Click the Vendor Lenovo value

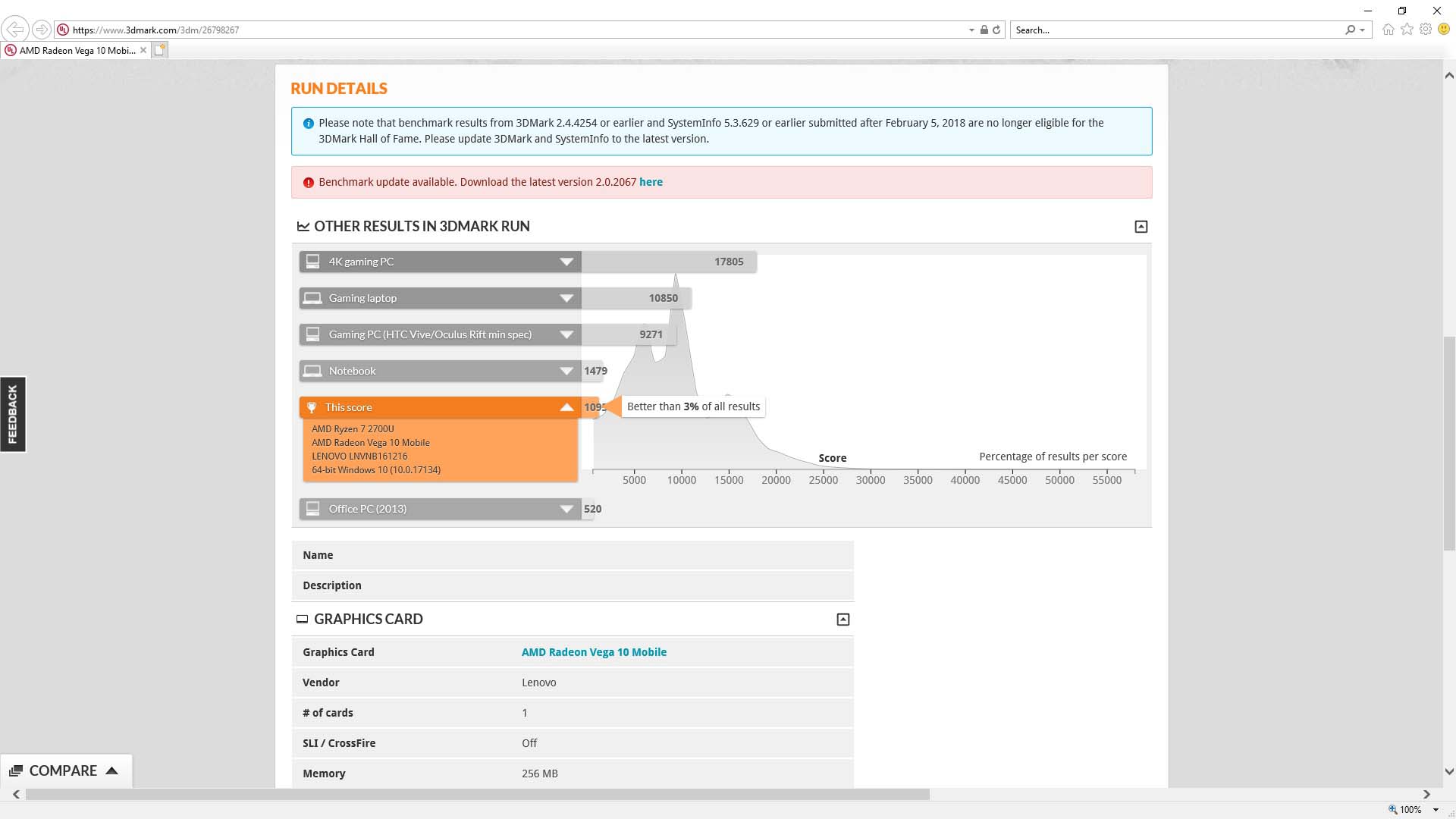pos(538,682)
